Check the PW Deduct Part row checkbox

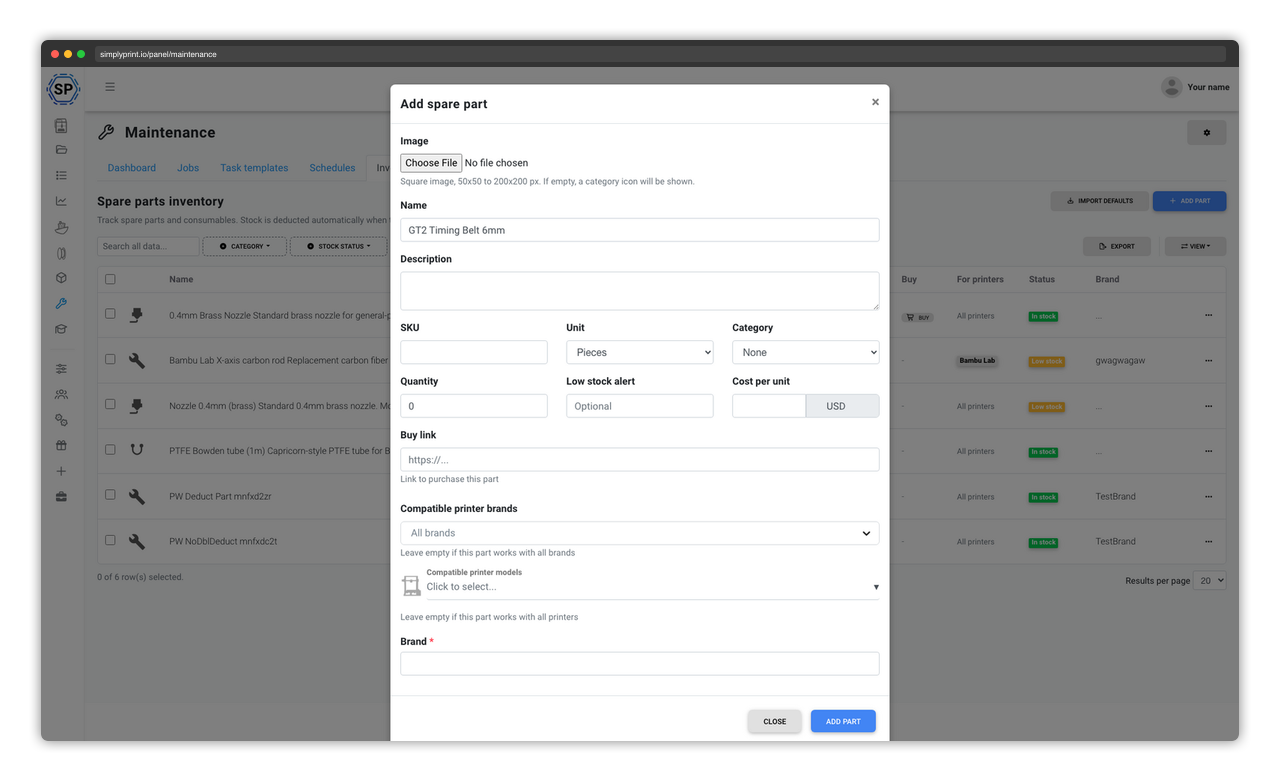click(x=110, y=495)
